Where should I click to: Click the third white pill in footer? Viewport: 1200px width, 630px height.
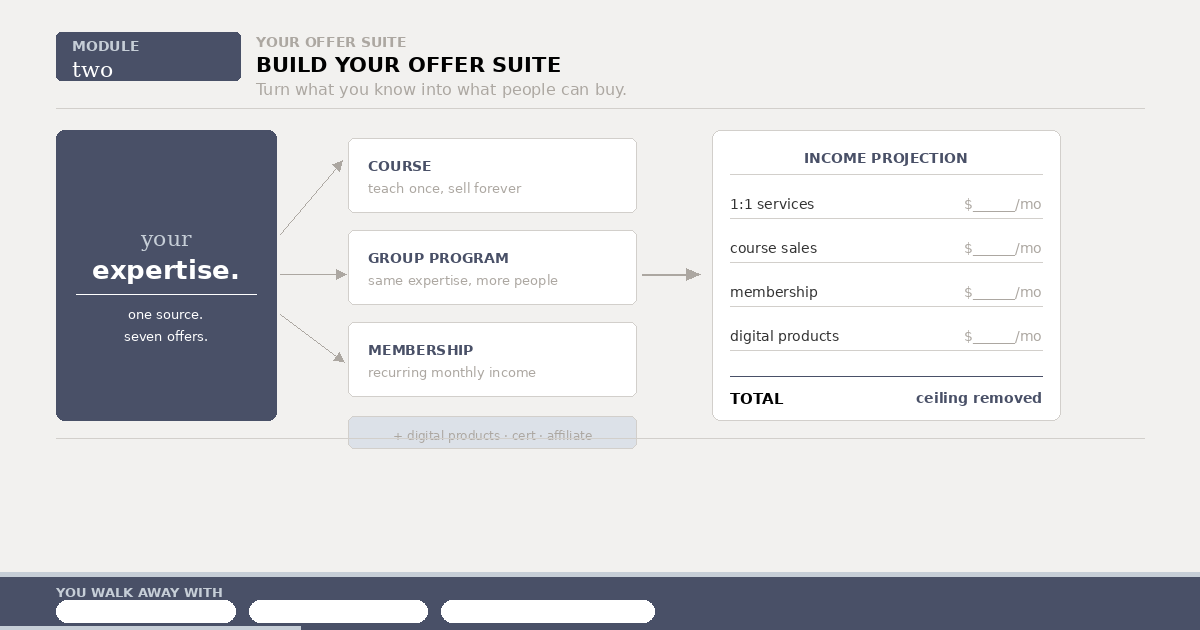click(548, 612)
